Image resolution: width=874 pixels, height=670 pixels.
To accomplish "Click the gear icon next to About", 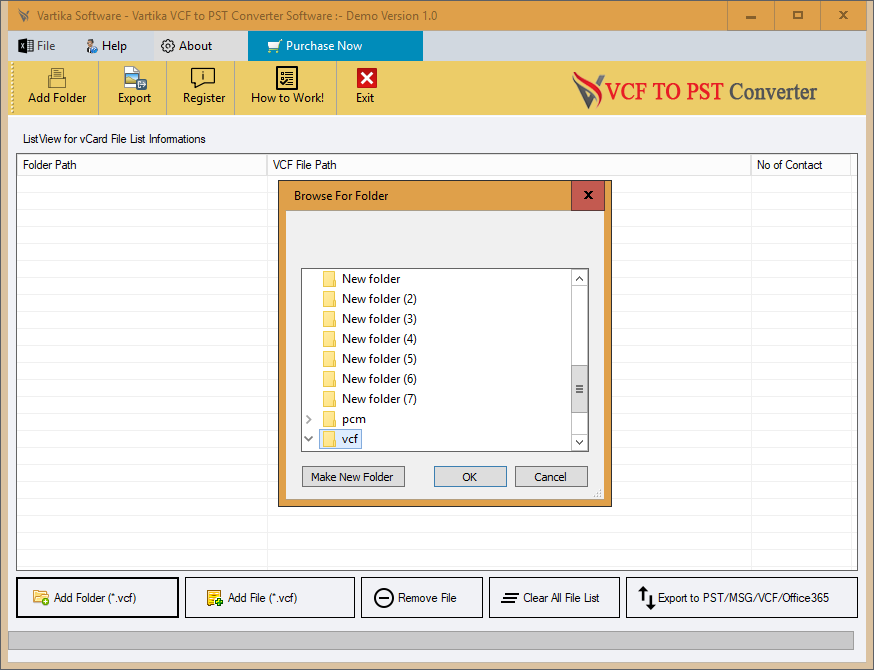I will tap(168, 46).
